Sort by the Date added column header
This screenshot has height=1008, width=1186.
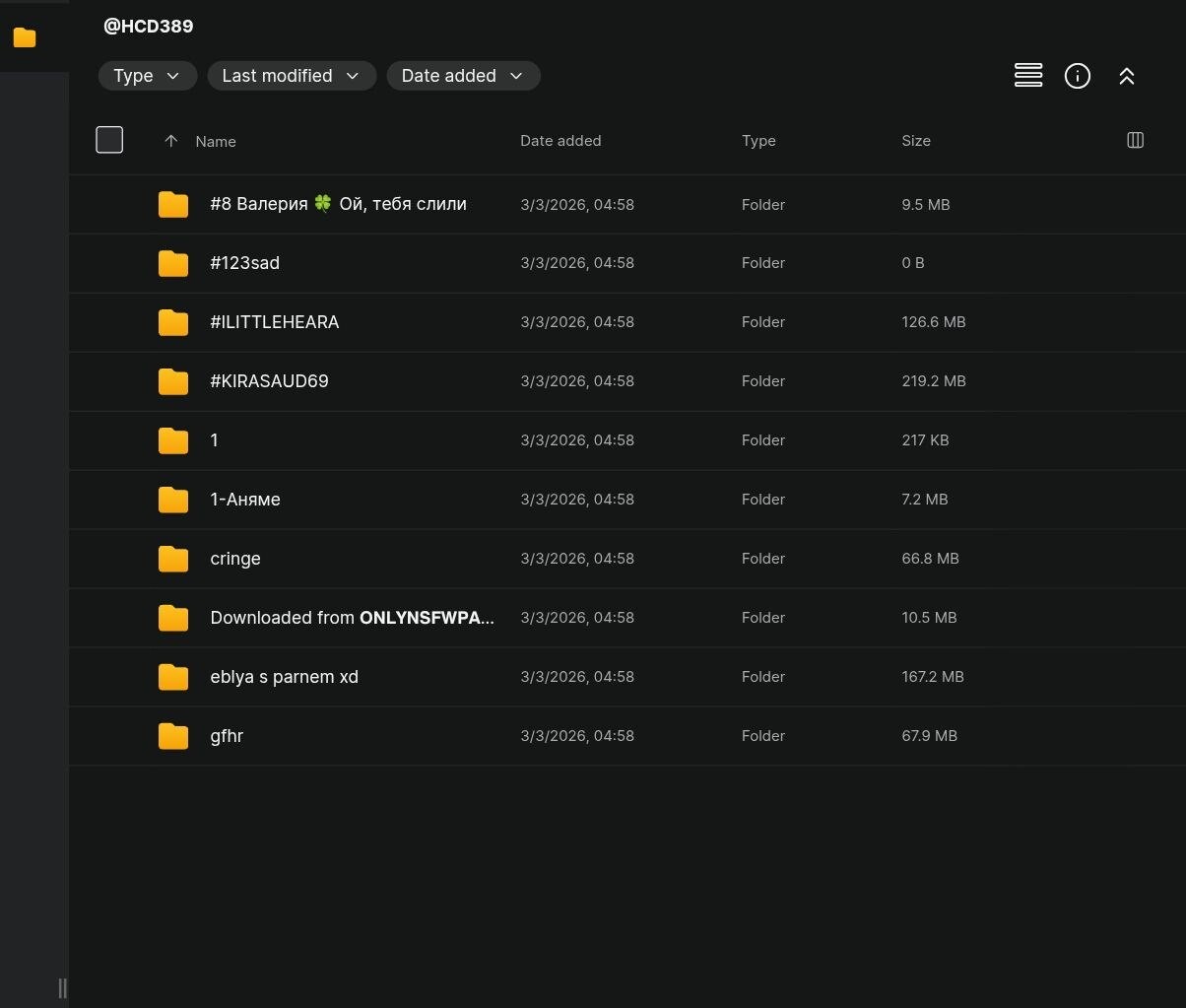560,141
